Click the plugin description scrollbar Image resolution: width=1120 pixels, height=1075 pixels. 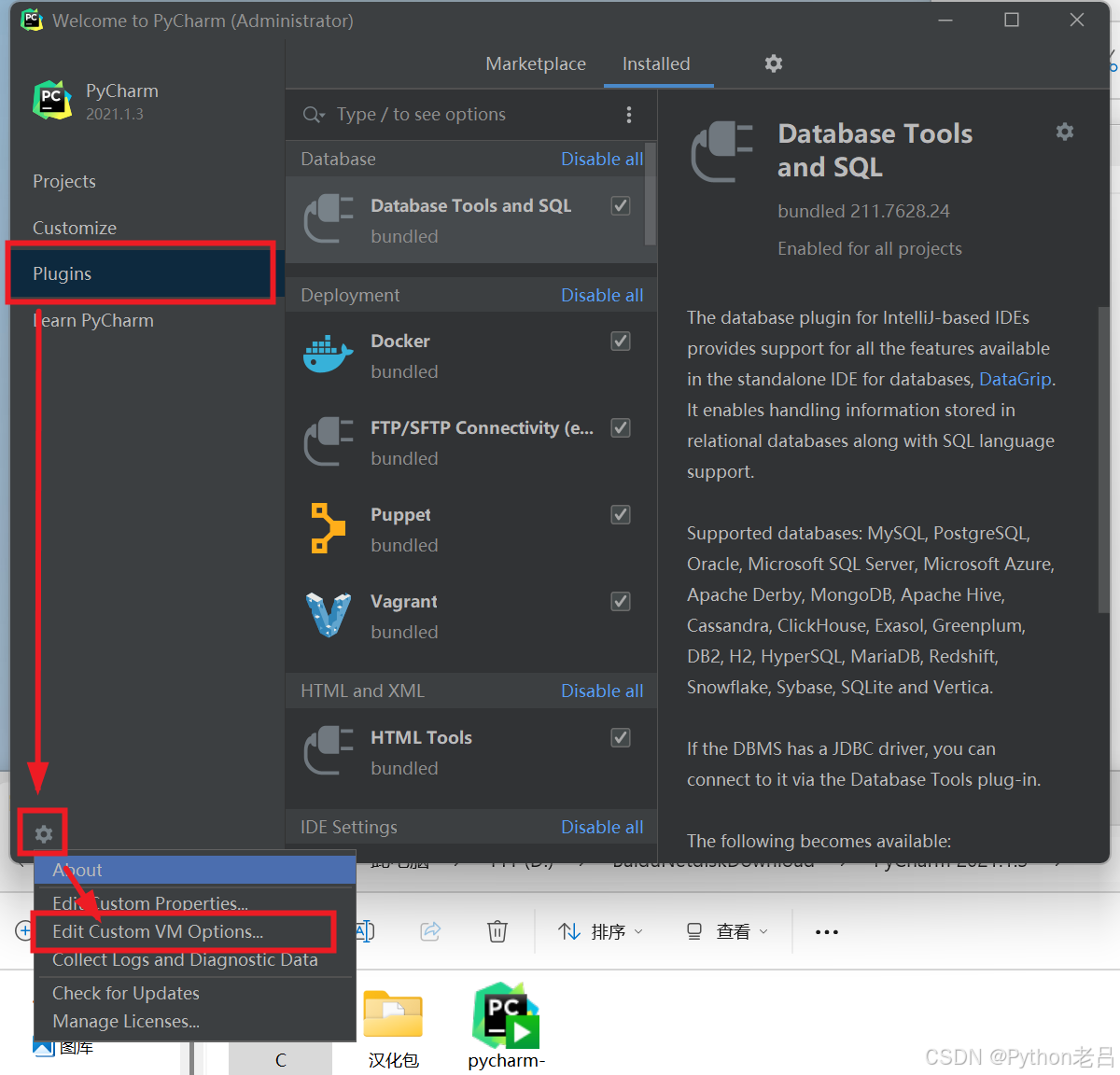coord(1104,460)
